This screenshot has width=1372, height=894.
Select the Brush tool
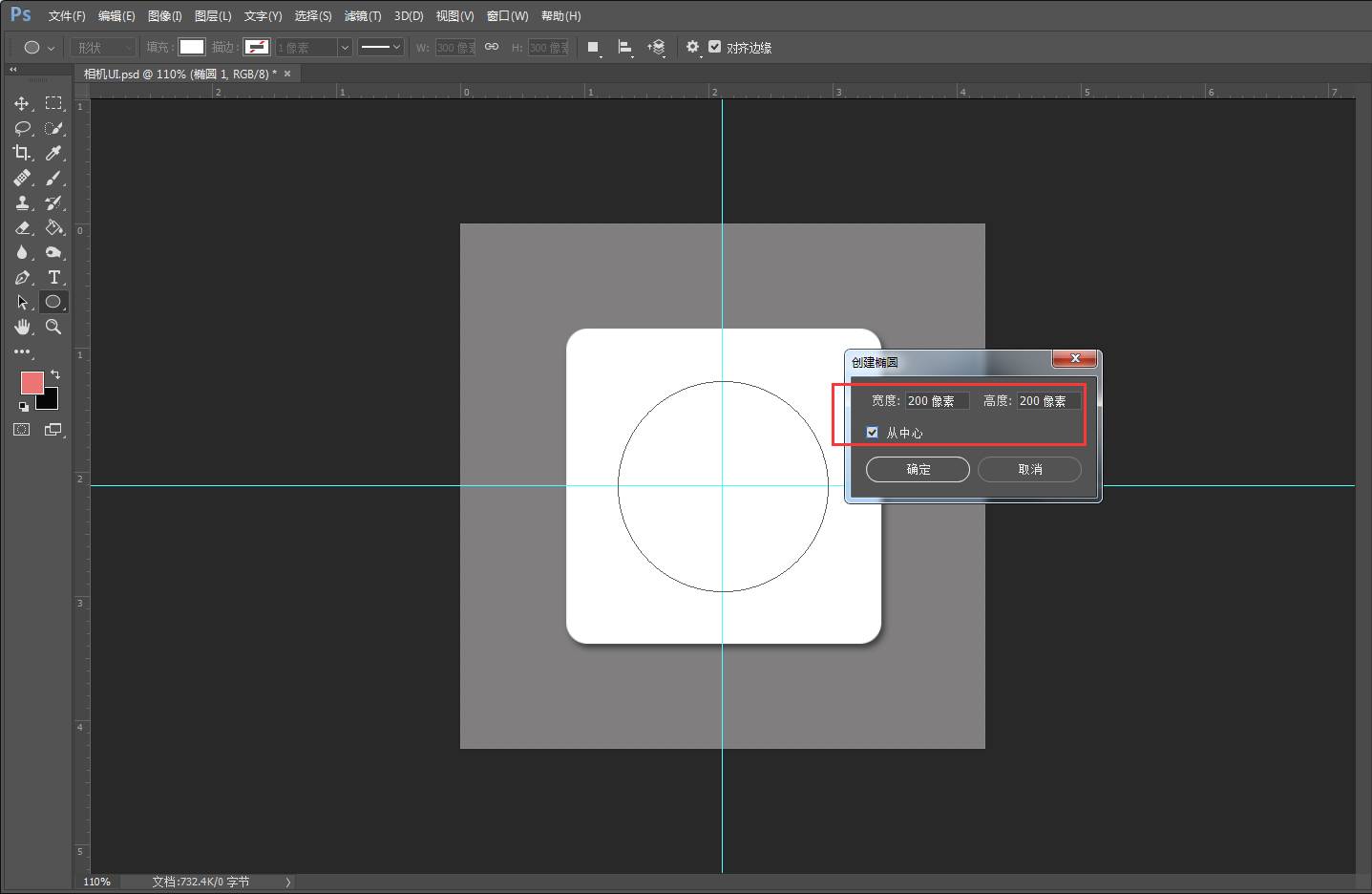[53, 178]
